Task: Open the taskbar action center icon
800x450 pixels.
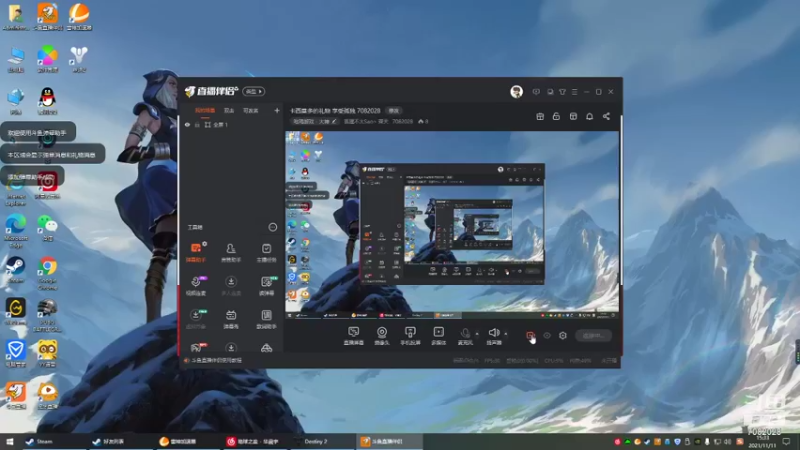Action: (x=786, y=441)
